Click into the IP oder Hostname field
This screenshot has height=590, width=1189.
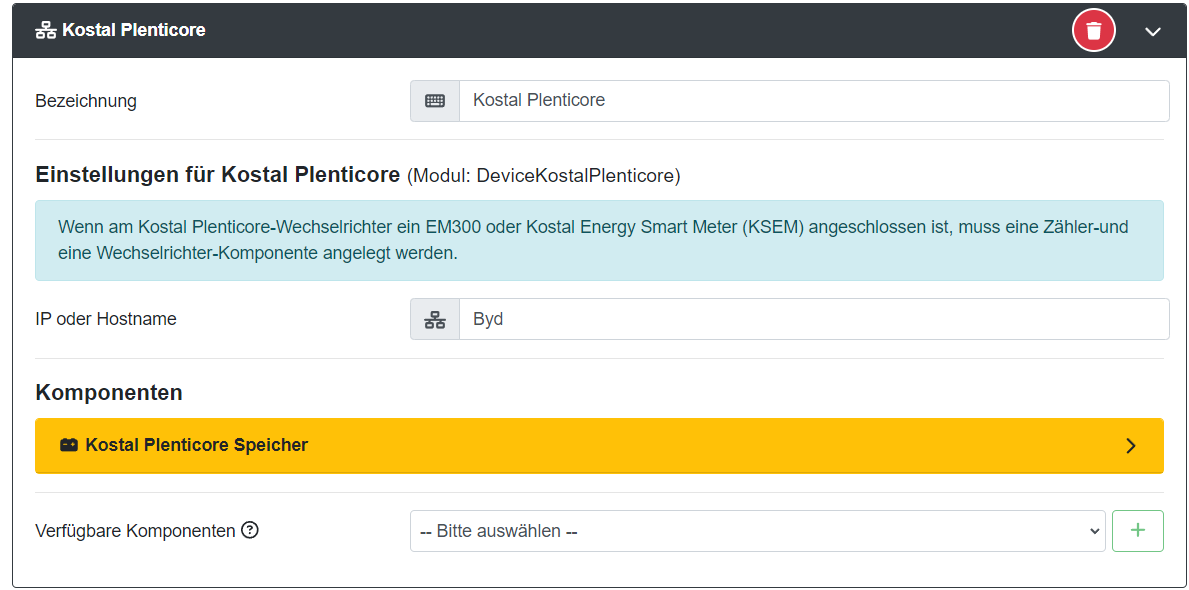coord(813,320)
